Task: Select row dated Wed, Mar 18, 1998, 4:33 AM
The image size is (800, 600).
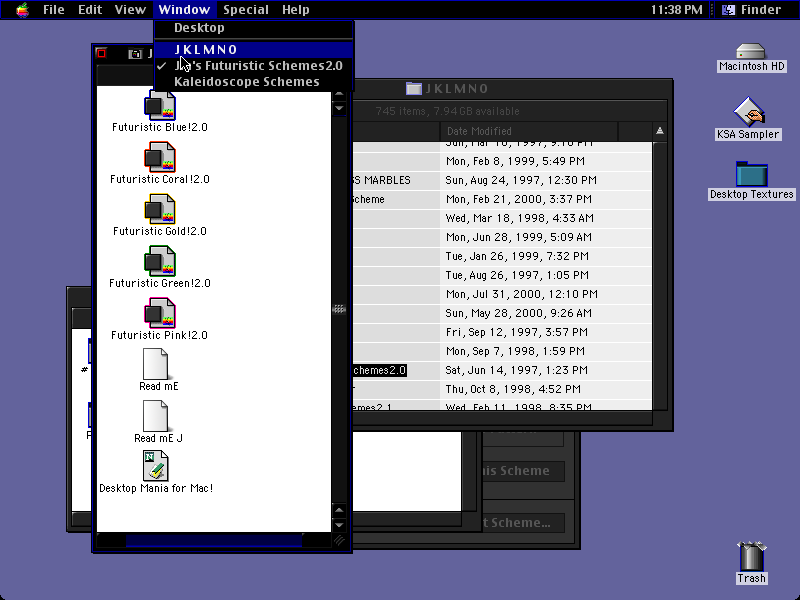Action: [502, 218]
